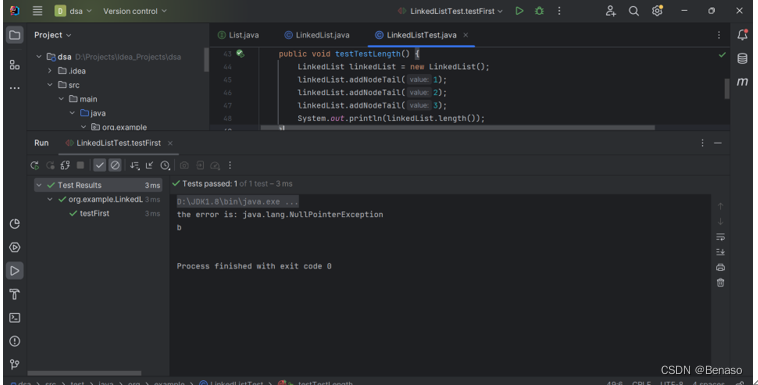Open the Problems tool window
This screenshot has width=758, height=385.
click(x=15, y=341)
